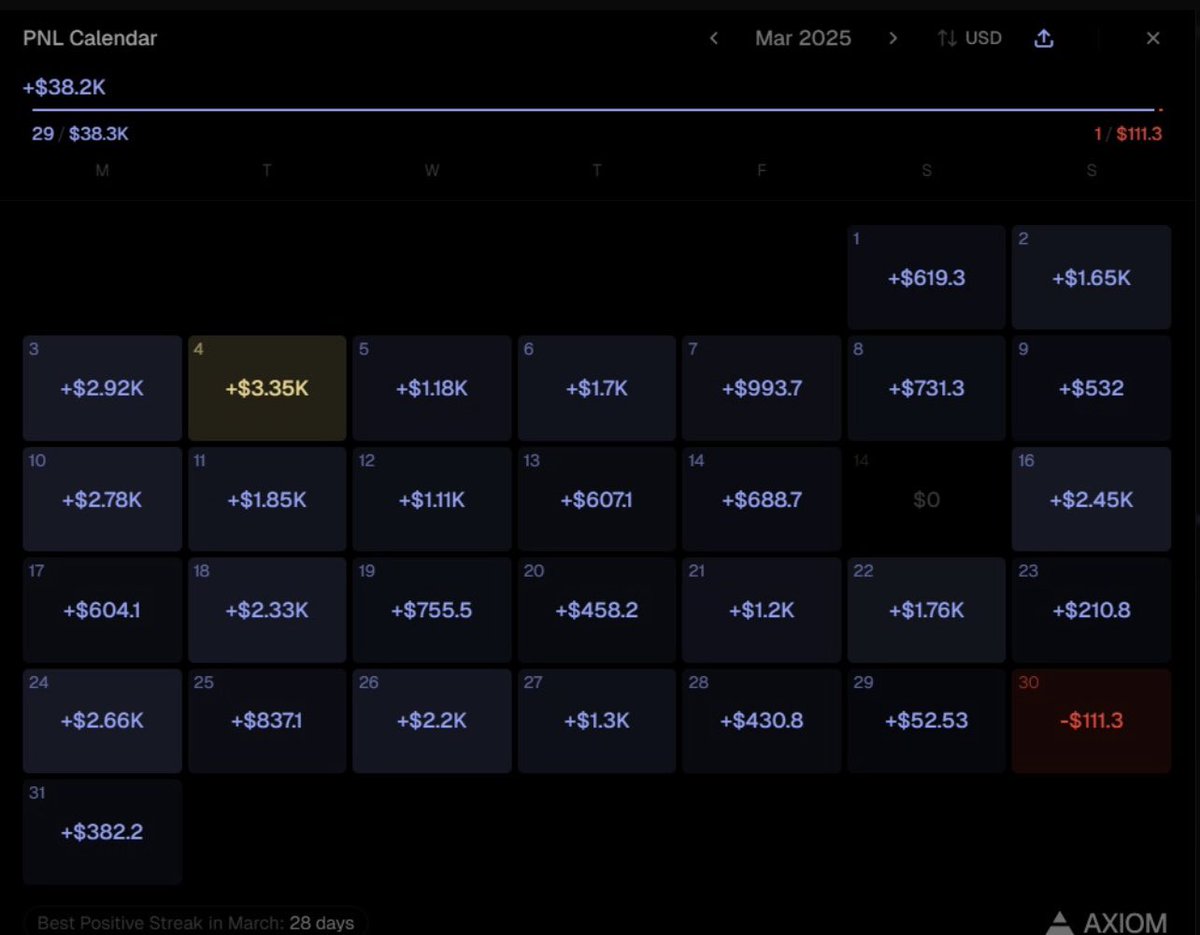Select highlighted day 4 cell +$3.35K

(x=267, y=388)
